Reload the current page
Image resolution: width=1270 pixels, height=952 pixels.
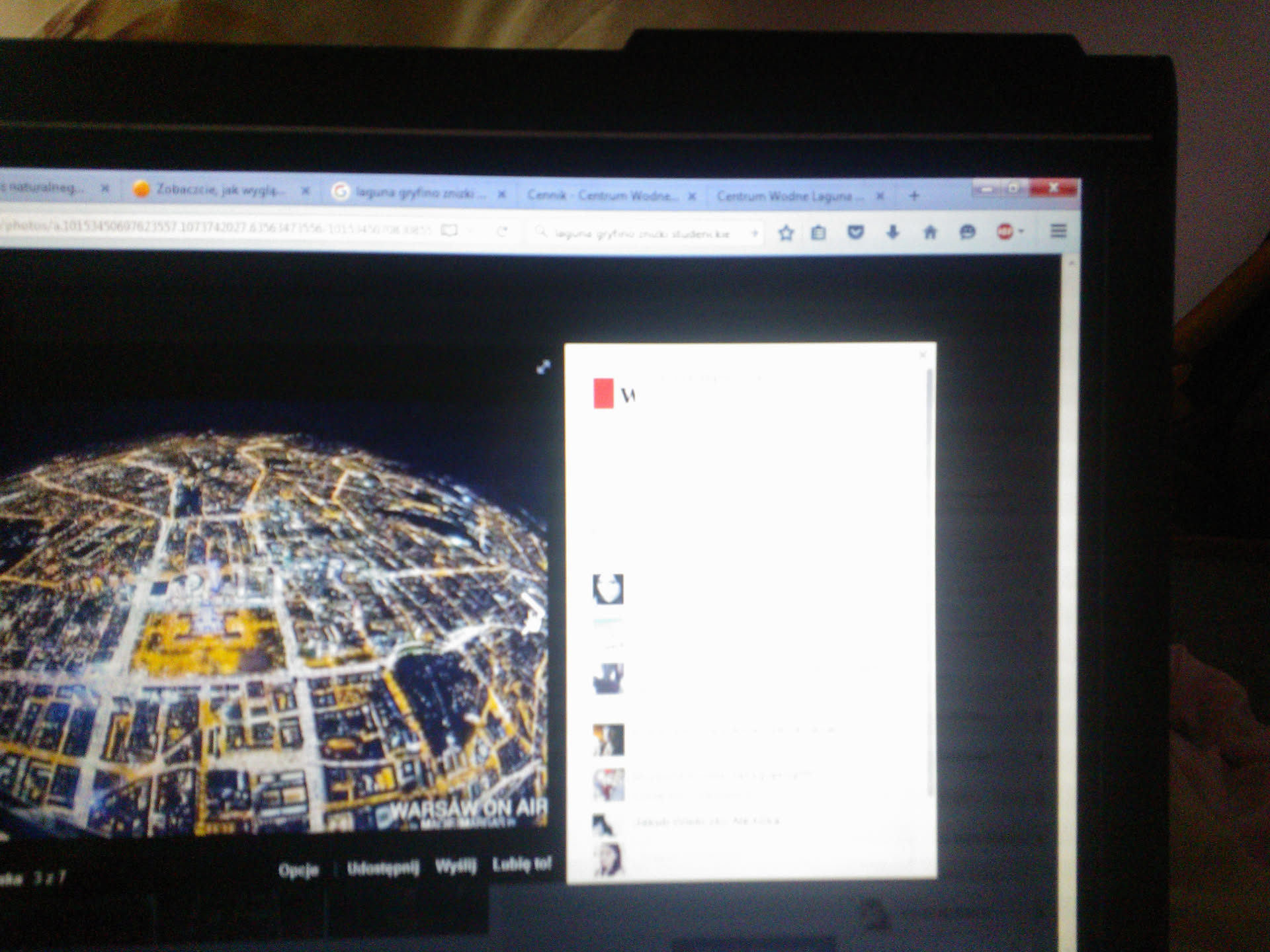pos(502,231)
